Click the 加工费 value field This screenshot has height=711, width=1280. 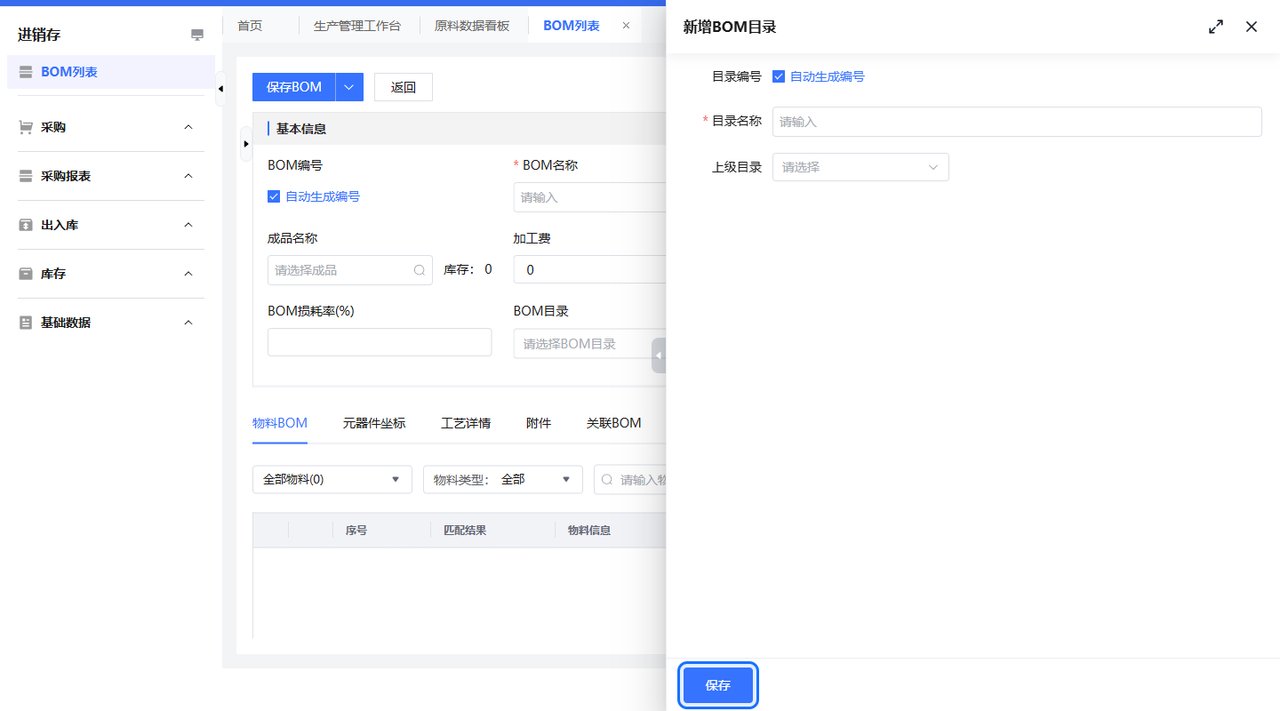(x=590, y=270)
